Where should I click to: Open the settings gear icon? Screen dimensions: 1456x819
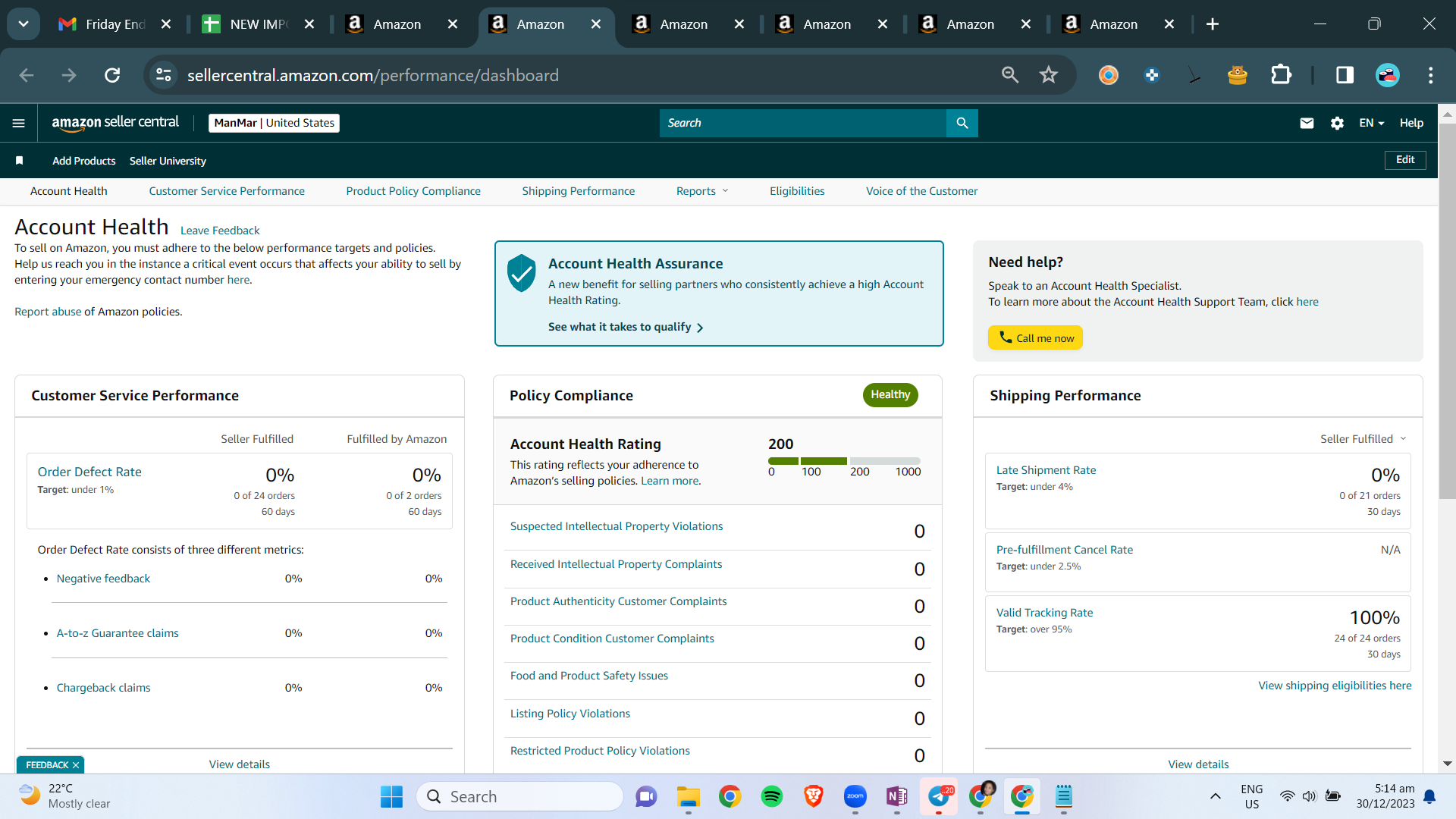point(1337,123)
